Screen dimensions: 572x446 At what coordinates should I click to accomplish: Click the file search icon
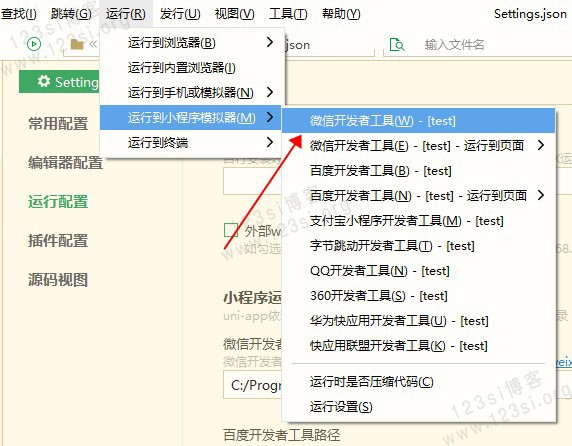coord(397,44)
